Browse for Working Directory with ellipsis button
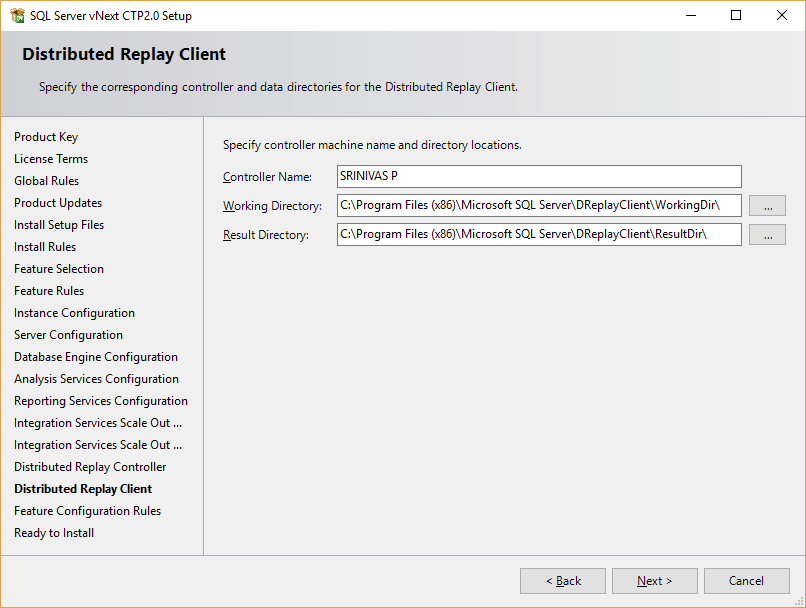Screen dimensions: 806x608 coord(767,206)
